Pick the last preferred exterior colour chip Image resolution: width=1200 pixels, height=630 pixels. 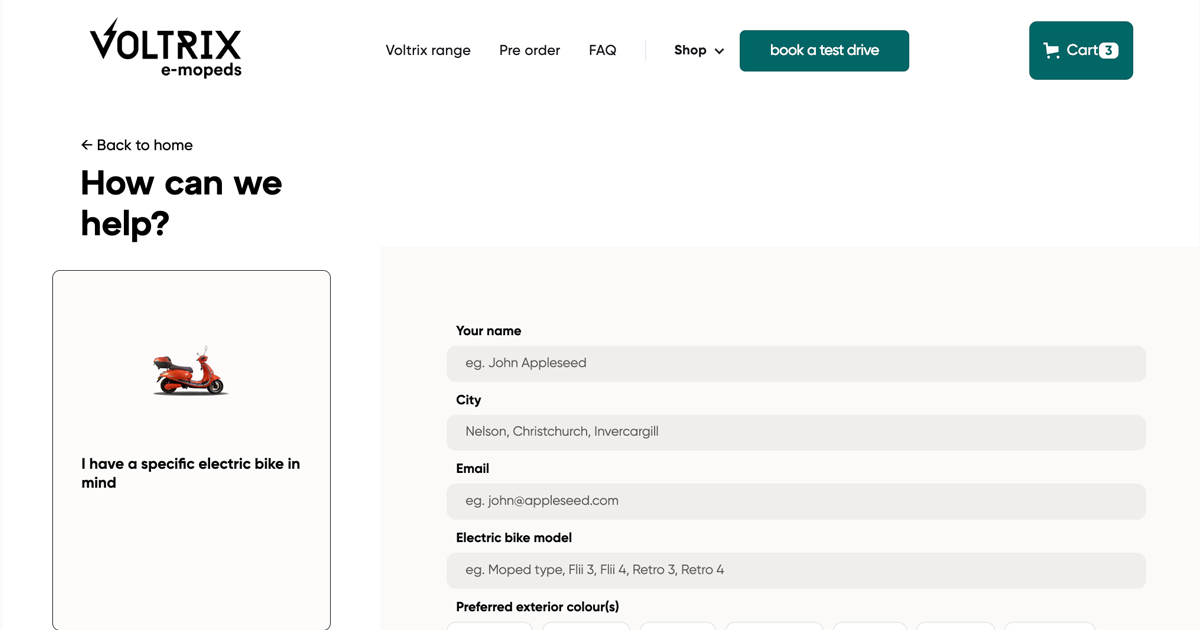pyautogui.click(x=1057, y=626)
